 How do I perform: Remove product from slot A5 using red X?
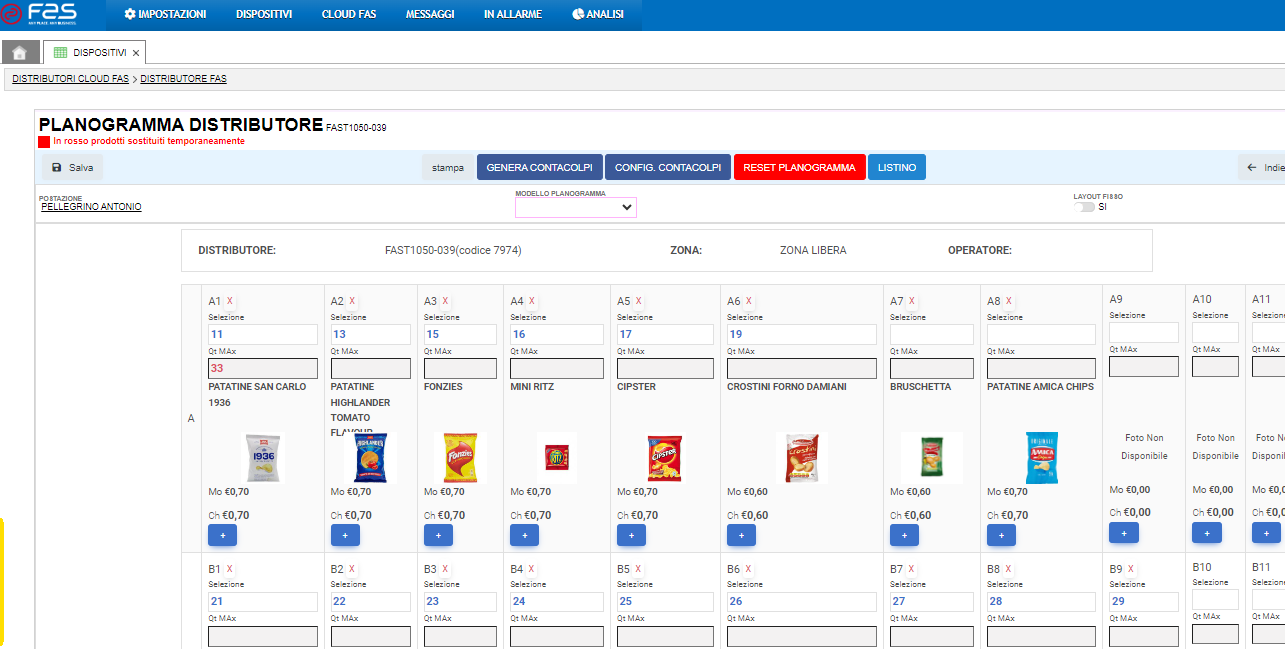click(x=639, y=301)
